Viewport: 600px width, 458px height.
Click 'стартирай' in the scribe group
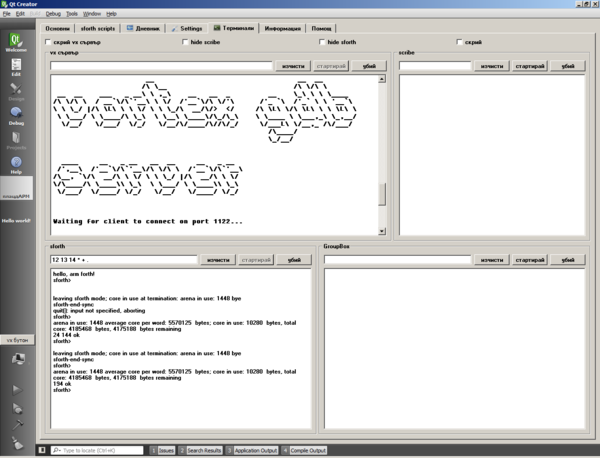tap(530, 66)
